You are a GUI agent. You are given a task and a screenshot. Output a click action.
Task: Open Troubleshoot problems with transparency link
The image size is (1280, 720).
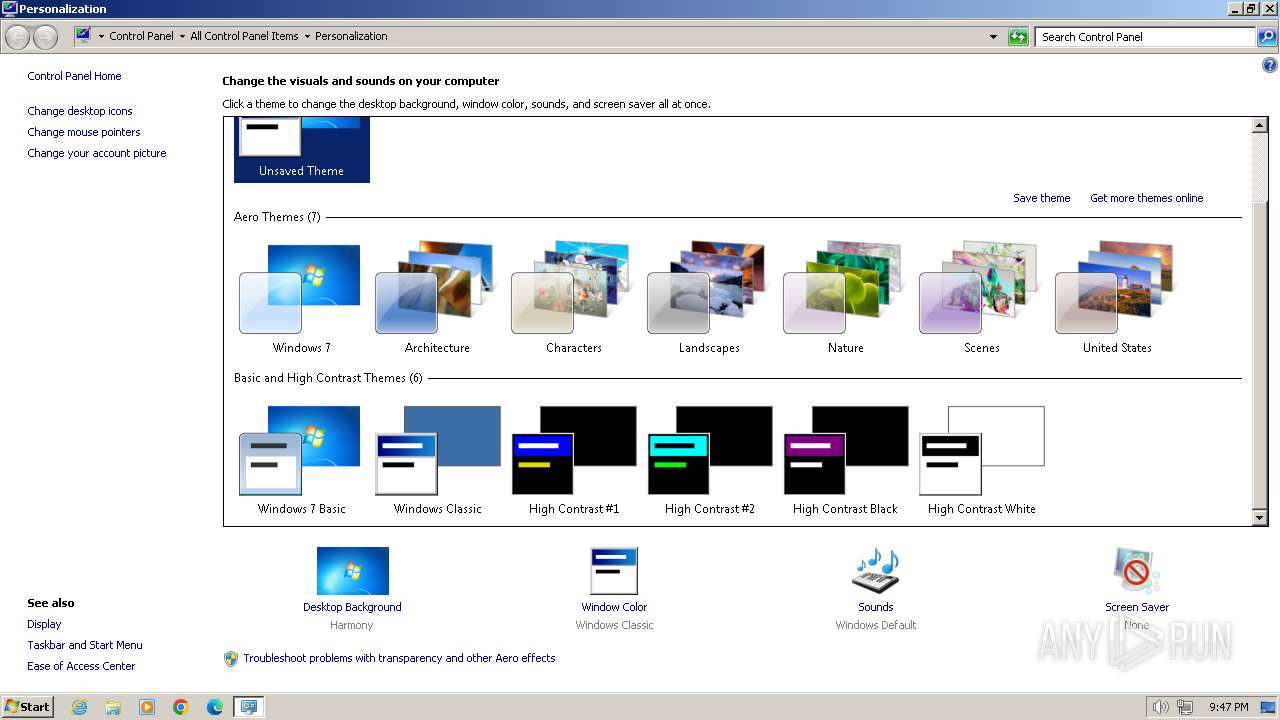click(399, 658)
